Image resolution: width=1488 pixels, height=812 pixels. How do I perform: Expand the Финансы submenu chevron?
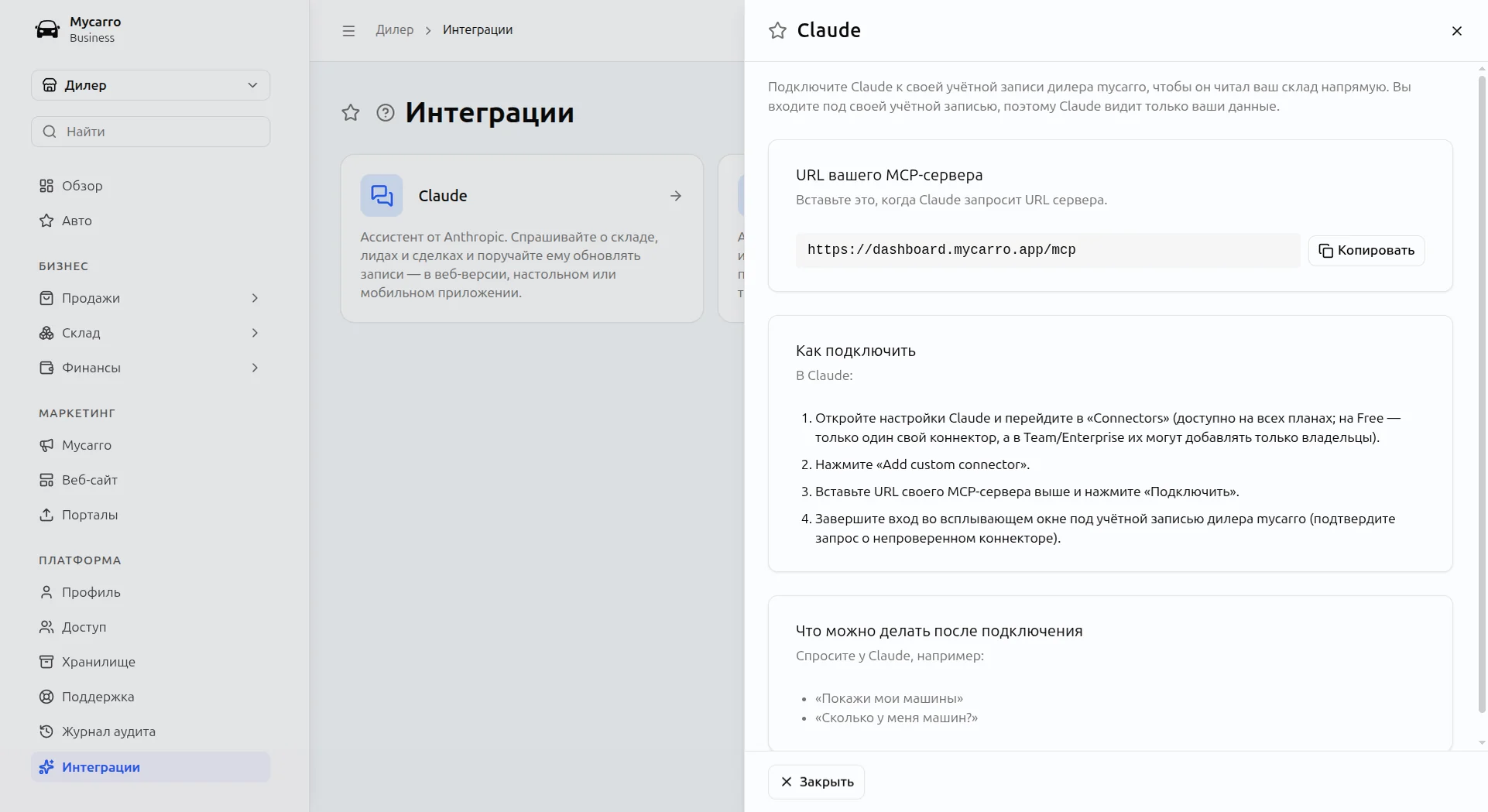(255, 368)
